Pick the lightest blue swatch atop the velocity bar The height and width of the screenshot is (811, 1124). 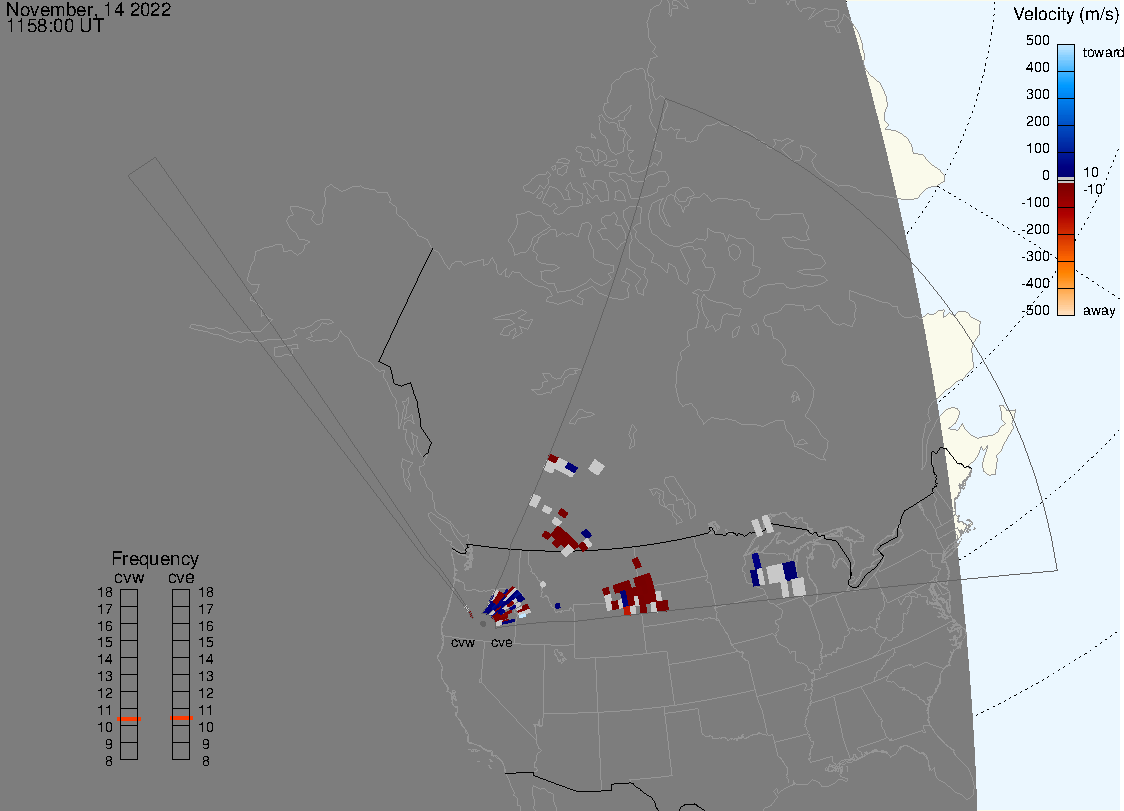pos(1066,57)
